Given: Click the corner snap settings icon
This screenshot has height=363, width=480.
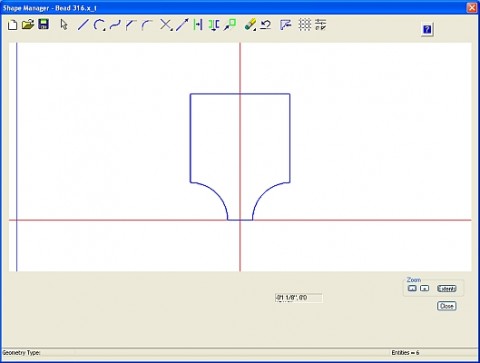Looking at the screenshot, I should click(286, 25).
